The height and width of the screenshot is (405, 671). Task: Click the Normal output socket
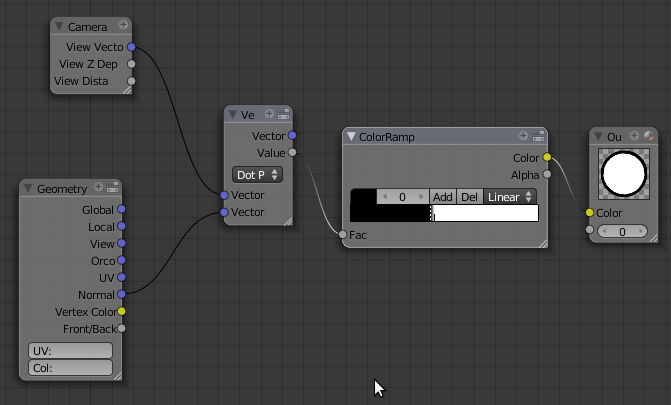click(122, 295)
